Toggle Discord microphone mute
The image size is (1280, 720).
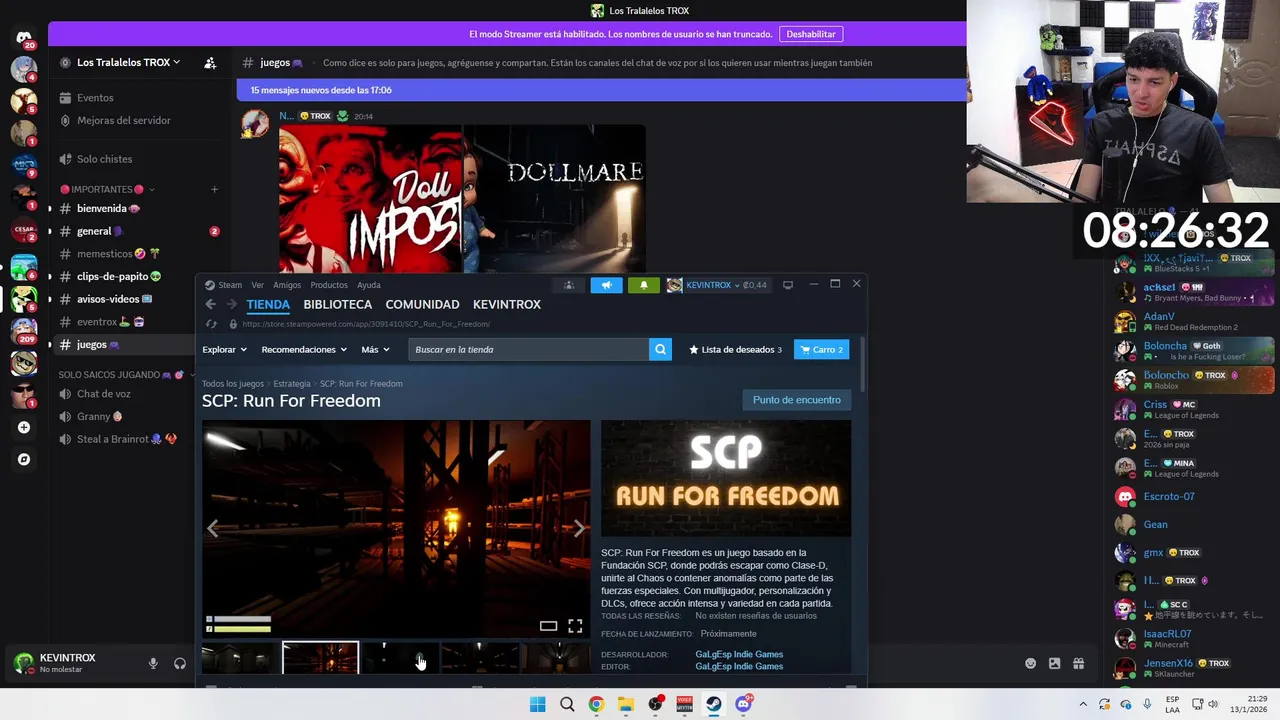click(x=153, y=663)
